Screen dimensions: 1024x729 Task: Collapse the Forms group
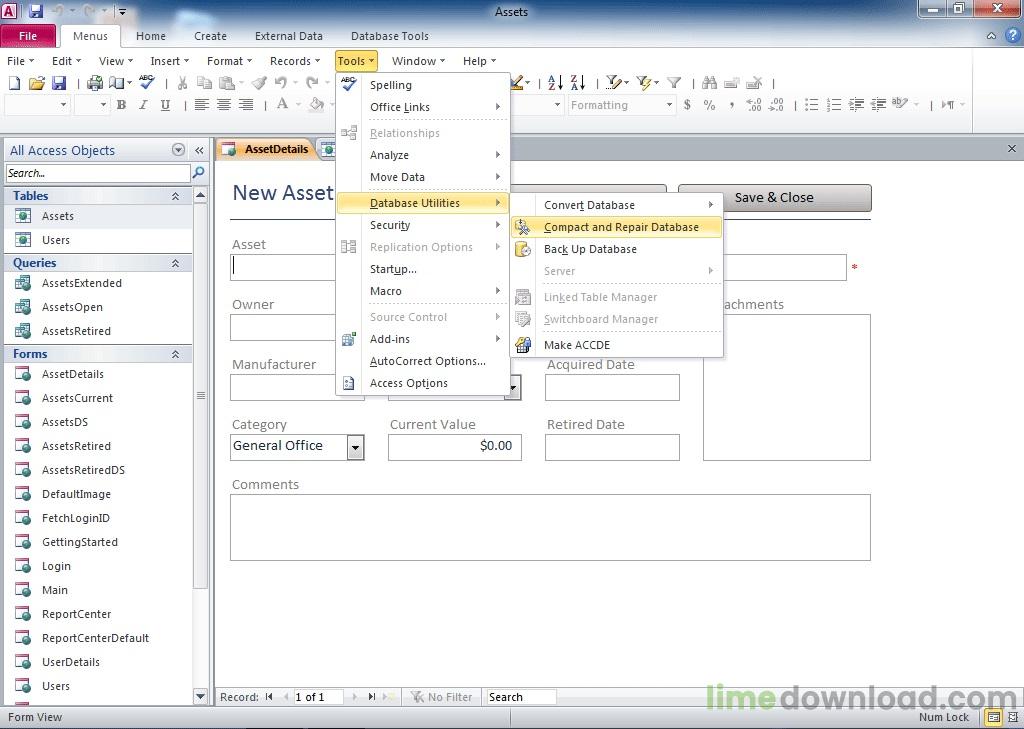coord(176,354)
